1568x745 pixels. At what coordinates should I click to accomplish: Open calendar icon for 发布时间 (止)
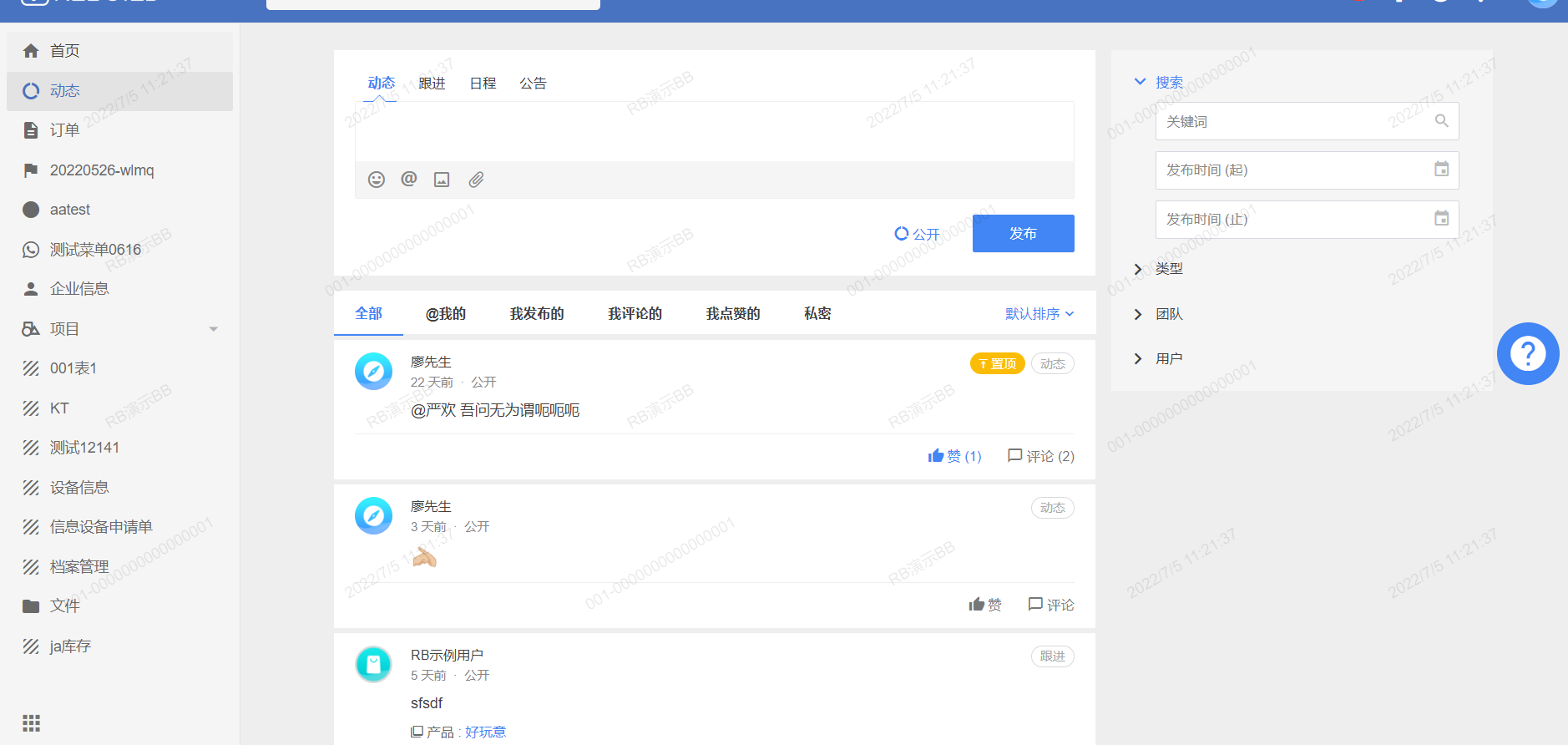tap(1441, 219)
